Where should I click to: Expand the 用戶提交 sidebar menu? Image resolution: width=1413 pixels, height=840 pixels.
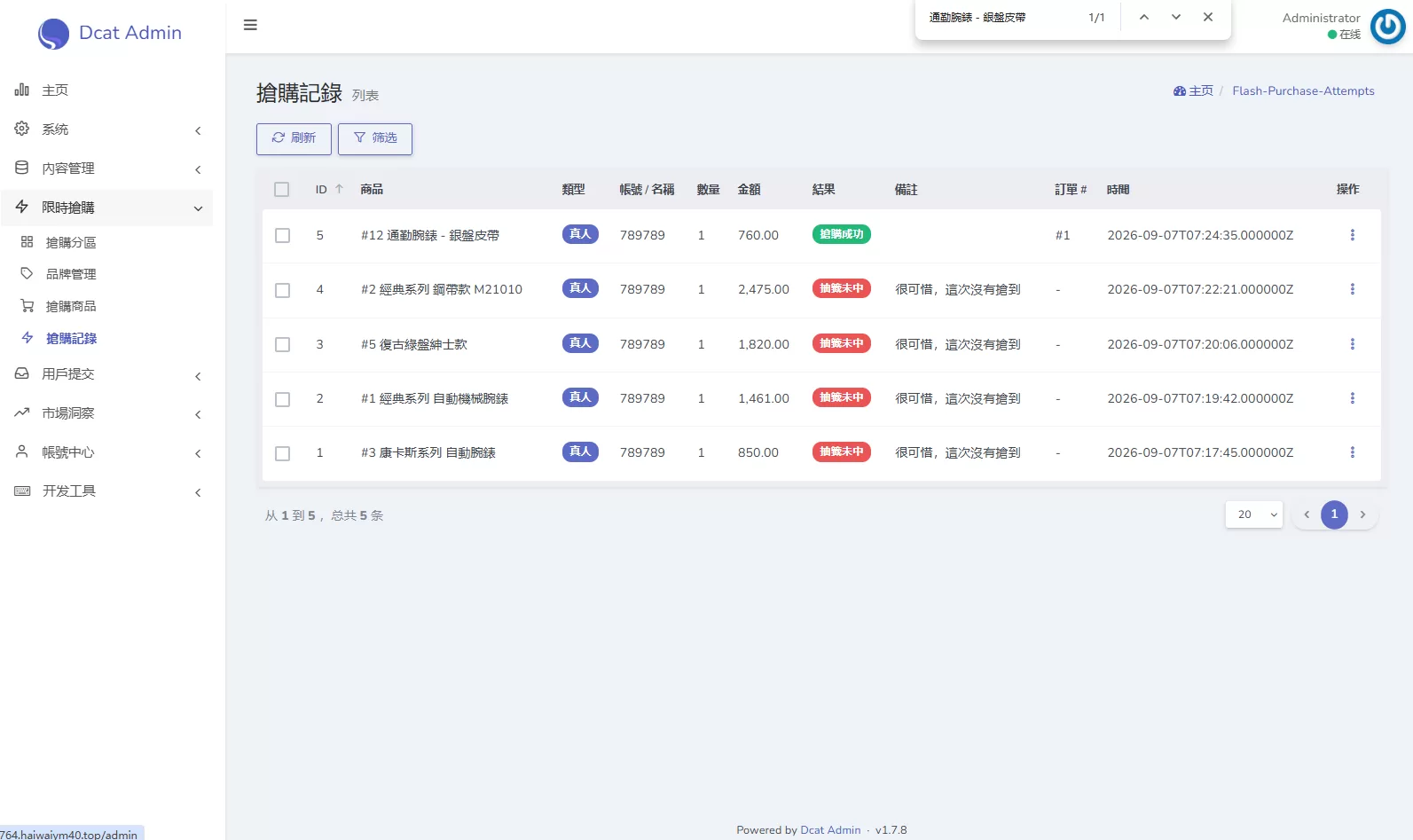[x=106, y=374]
